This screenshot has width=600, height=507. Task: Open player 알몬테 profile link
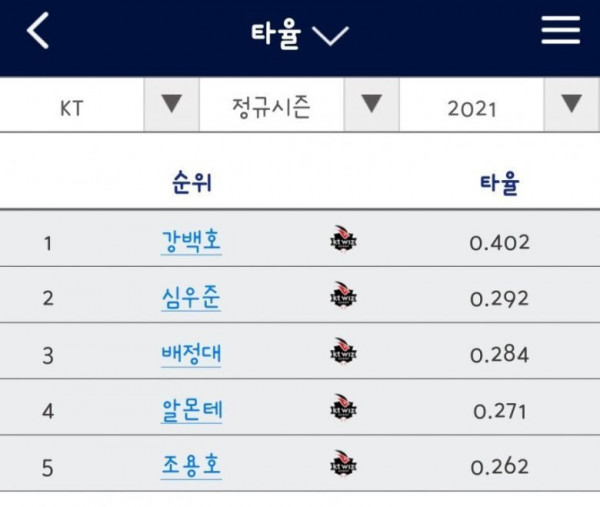click(191, 411)
